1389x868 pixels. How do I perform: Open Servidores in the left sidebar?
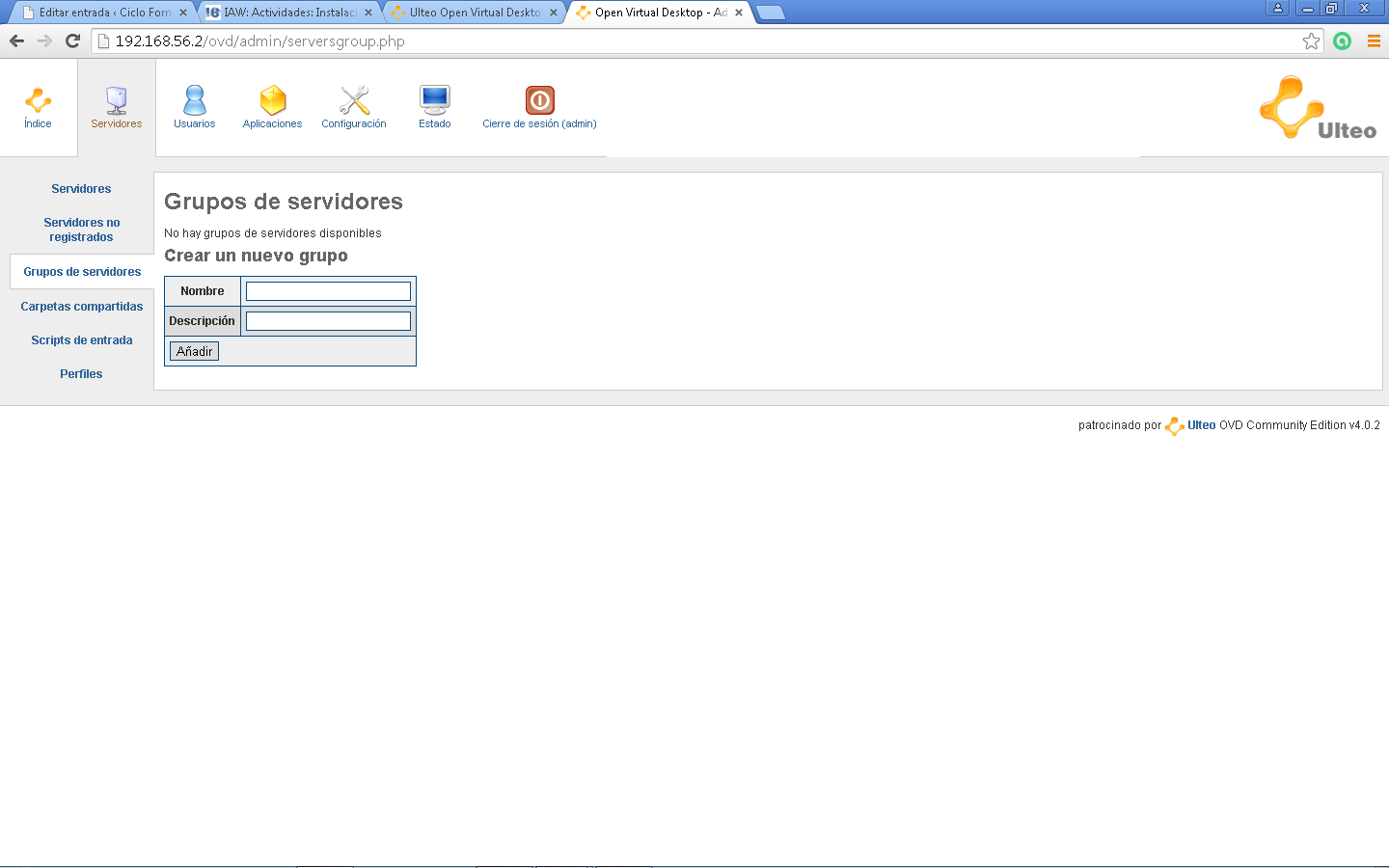pos(81,189)
